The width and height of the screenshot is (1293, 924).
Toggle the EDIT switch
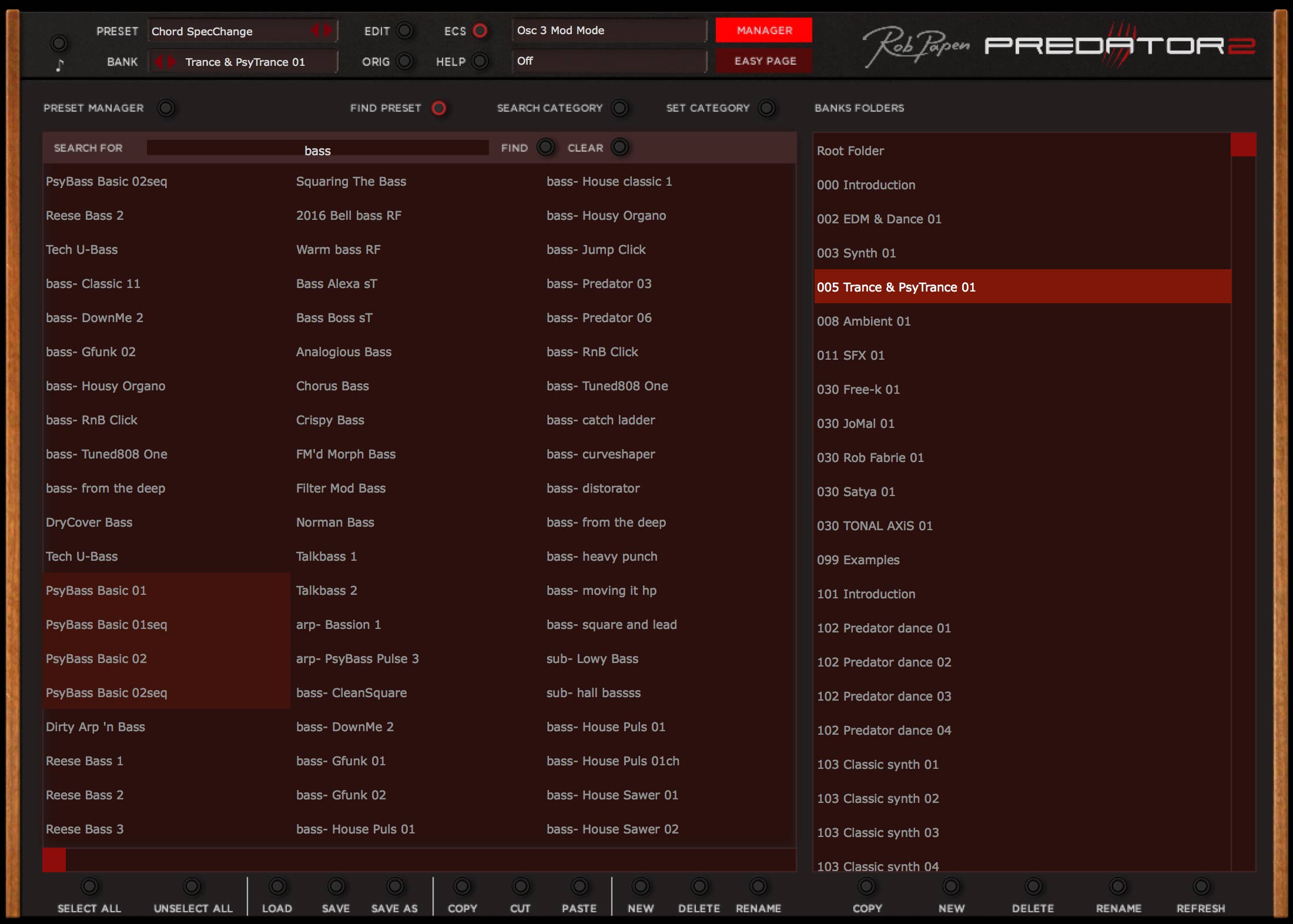click(404, 31)
